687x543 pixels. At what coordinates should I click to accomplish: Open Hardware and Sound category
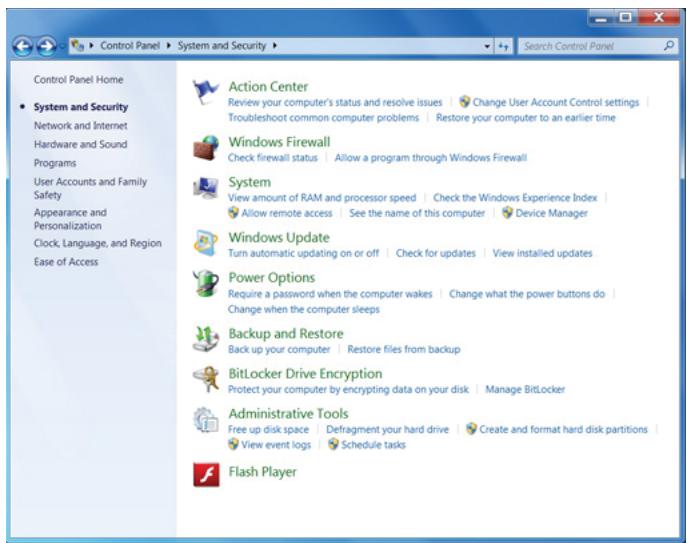pos(81,144)
